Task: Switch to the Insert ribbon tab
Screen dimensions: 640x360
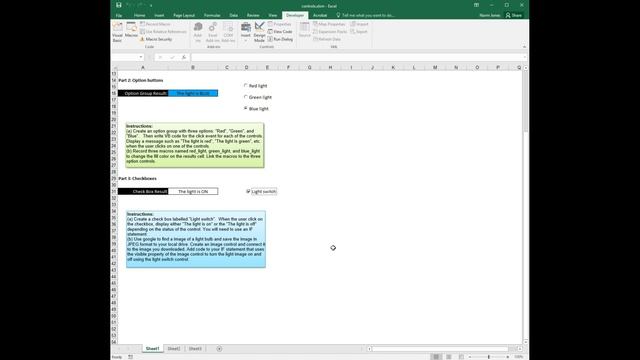Action: [x=159, y=15]
